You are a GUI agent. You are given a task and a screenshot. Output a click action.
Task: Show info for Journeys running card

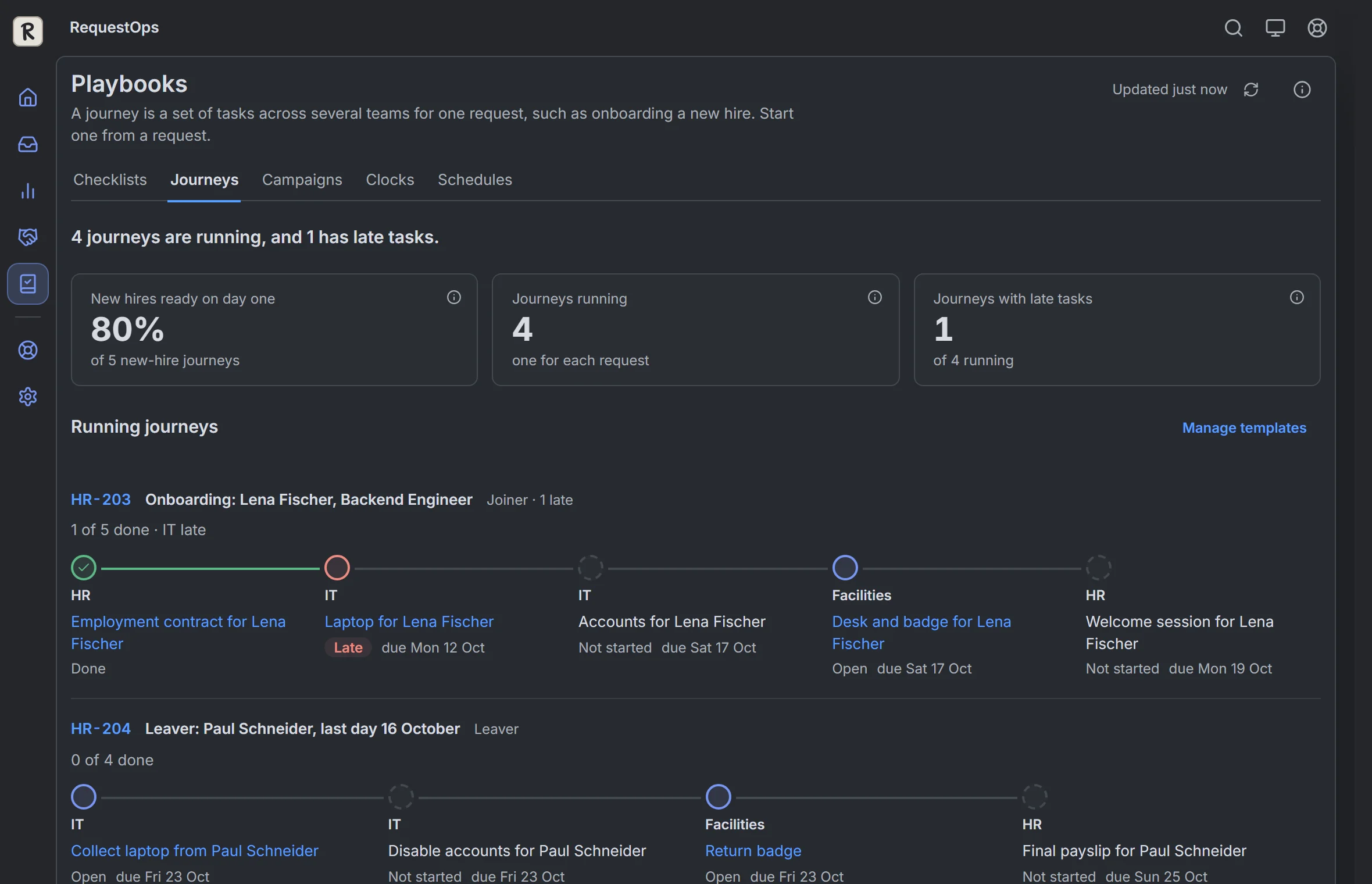pos(875,297)
